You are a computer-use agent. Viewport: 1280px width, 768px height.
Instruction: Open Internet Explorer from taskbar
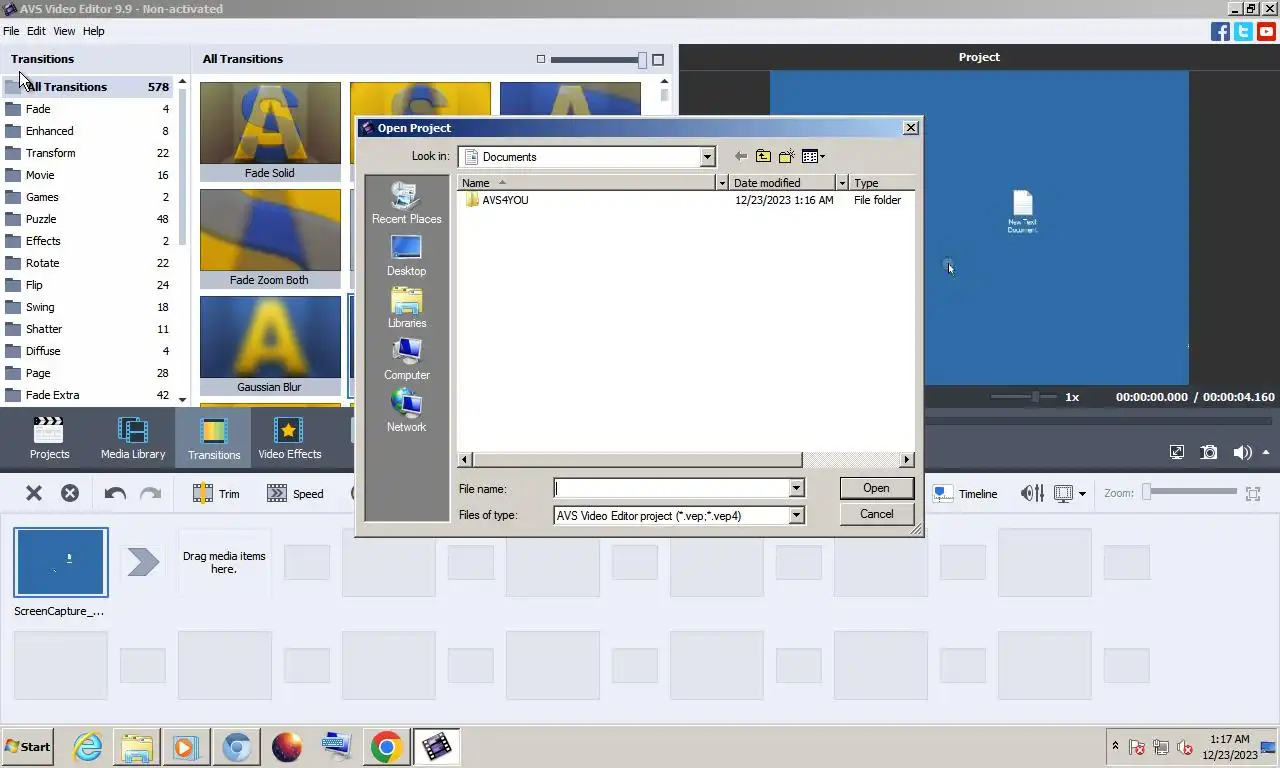87,747
